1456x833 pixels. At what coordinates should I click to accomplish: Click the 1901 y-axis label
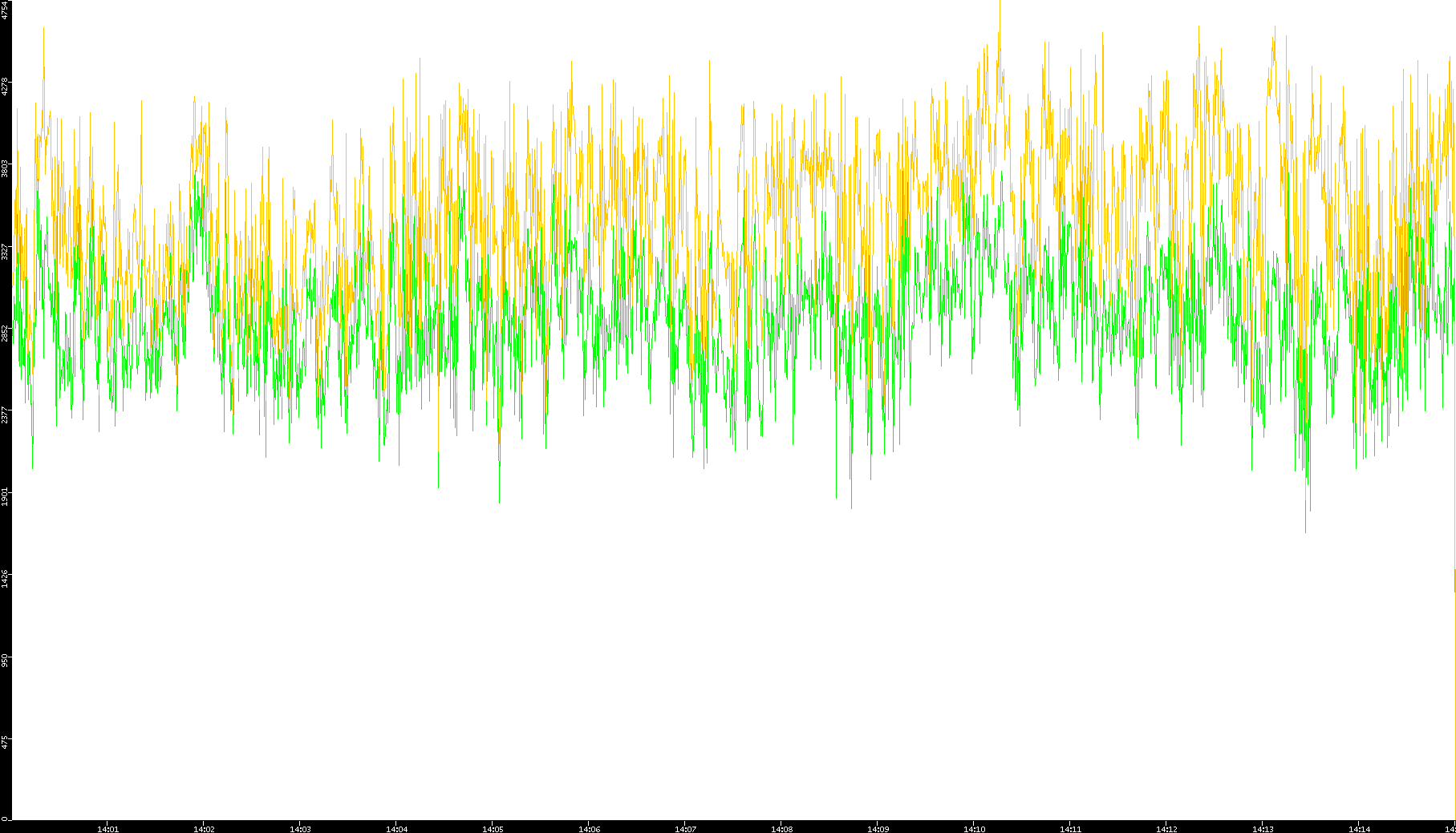(5, 496)
